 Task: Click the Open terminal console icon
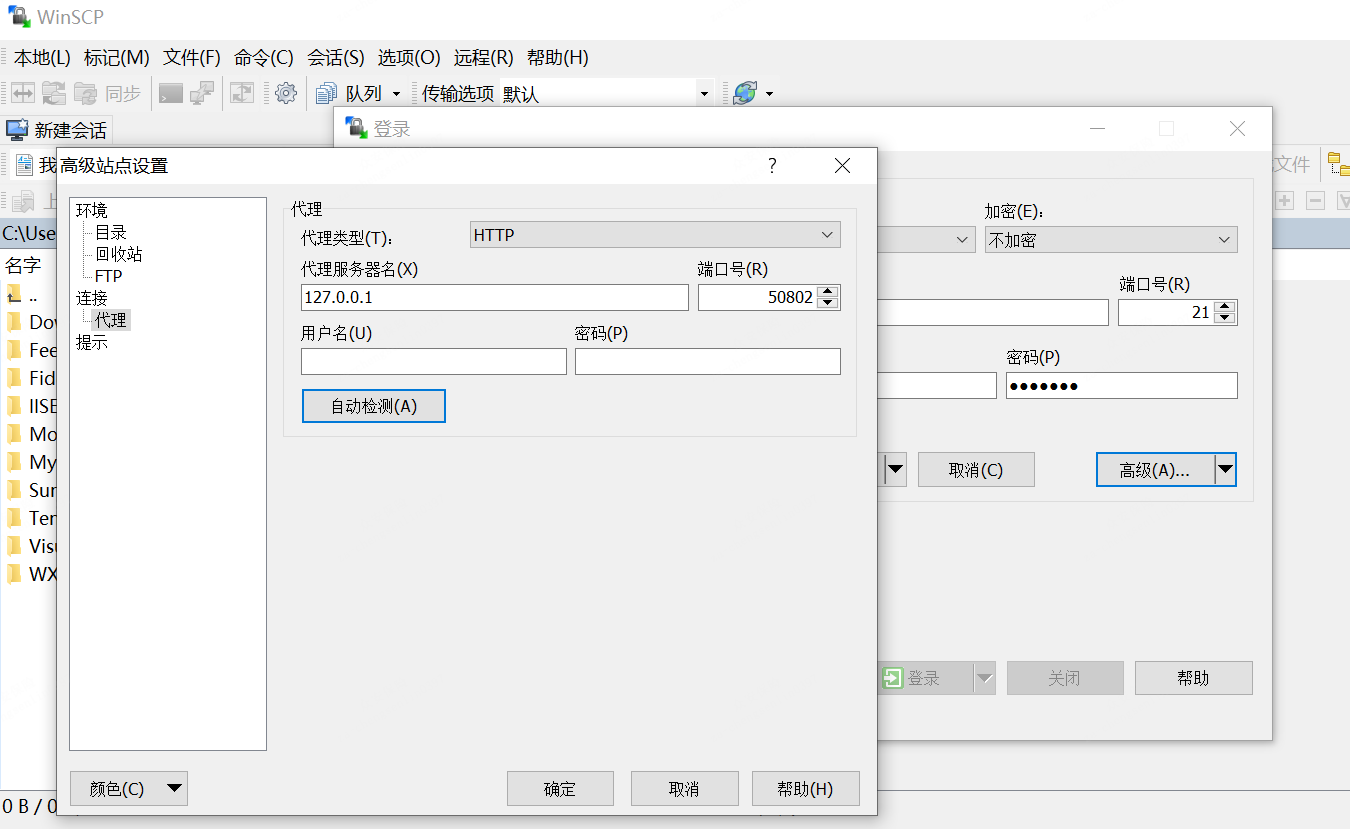click(x=171, y=93)
